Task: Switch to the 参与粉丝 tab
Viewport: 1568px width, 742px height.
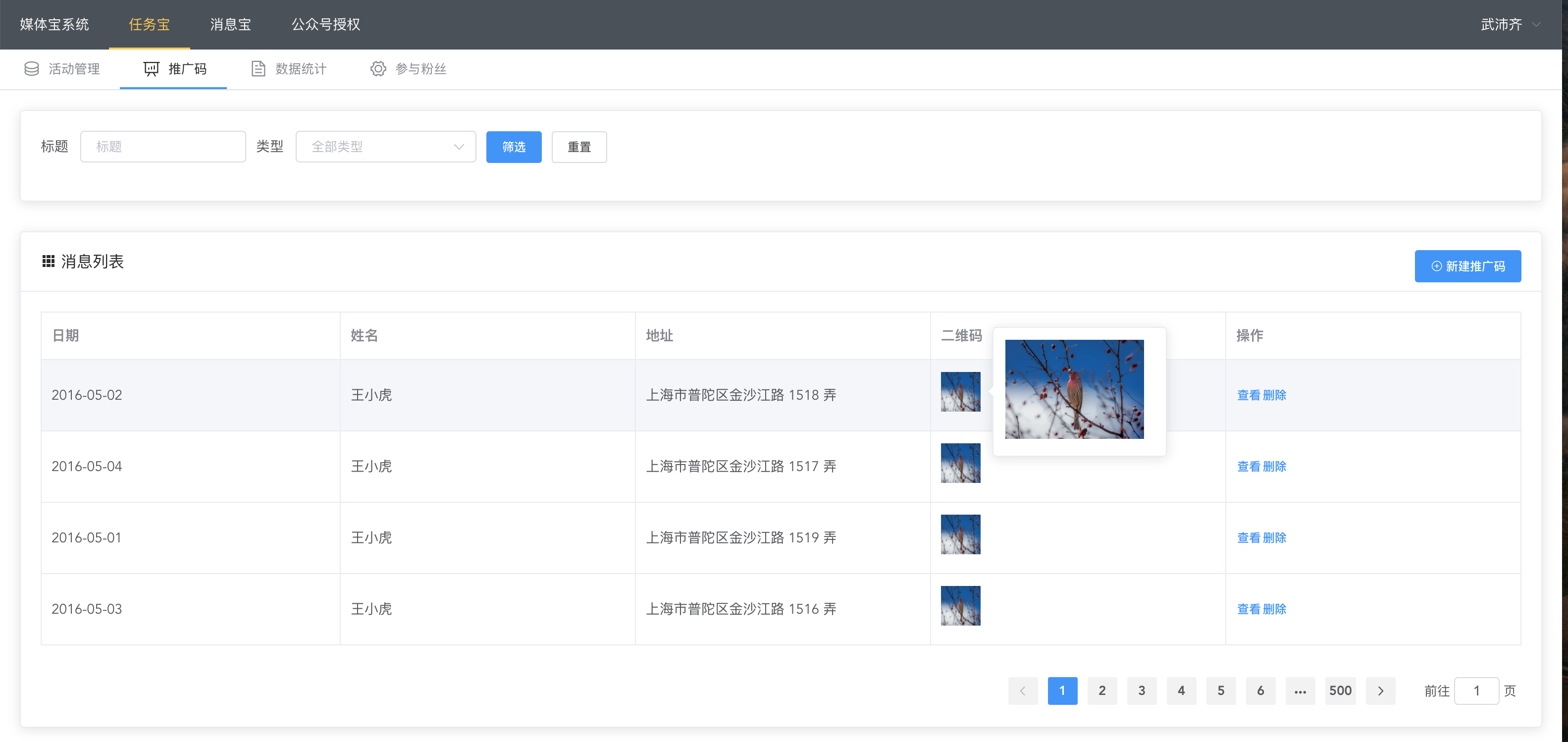Action: point(409,69)
